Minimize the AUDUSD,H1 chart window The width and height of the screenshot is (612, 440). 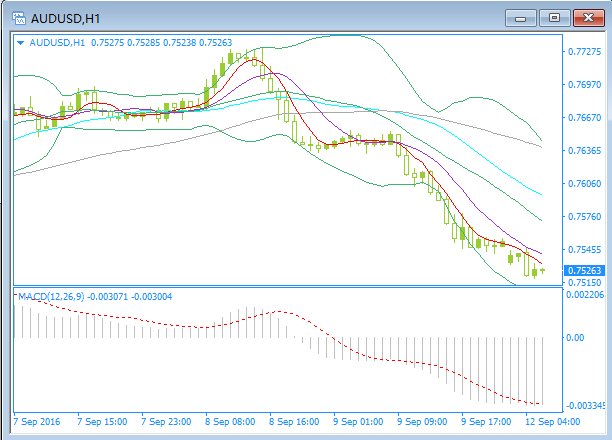tap(521, 17)
